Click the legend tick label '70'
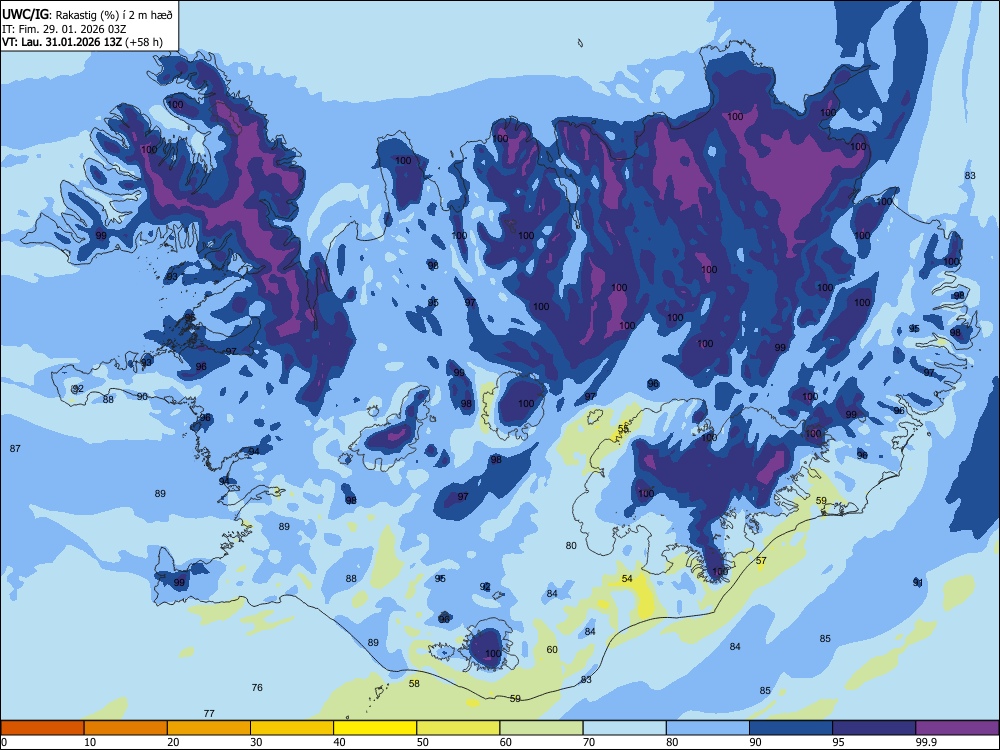 coord(589,742)
